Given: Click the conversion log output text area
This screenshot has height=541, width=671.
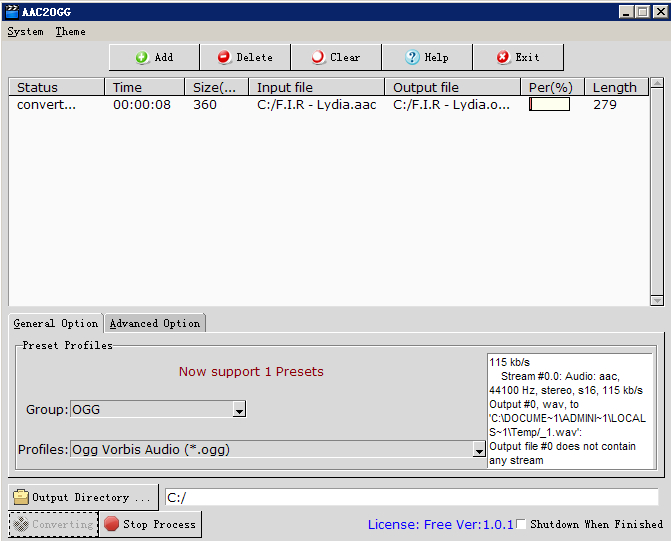Looking at the screenshot, I should point(570,410).
